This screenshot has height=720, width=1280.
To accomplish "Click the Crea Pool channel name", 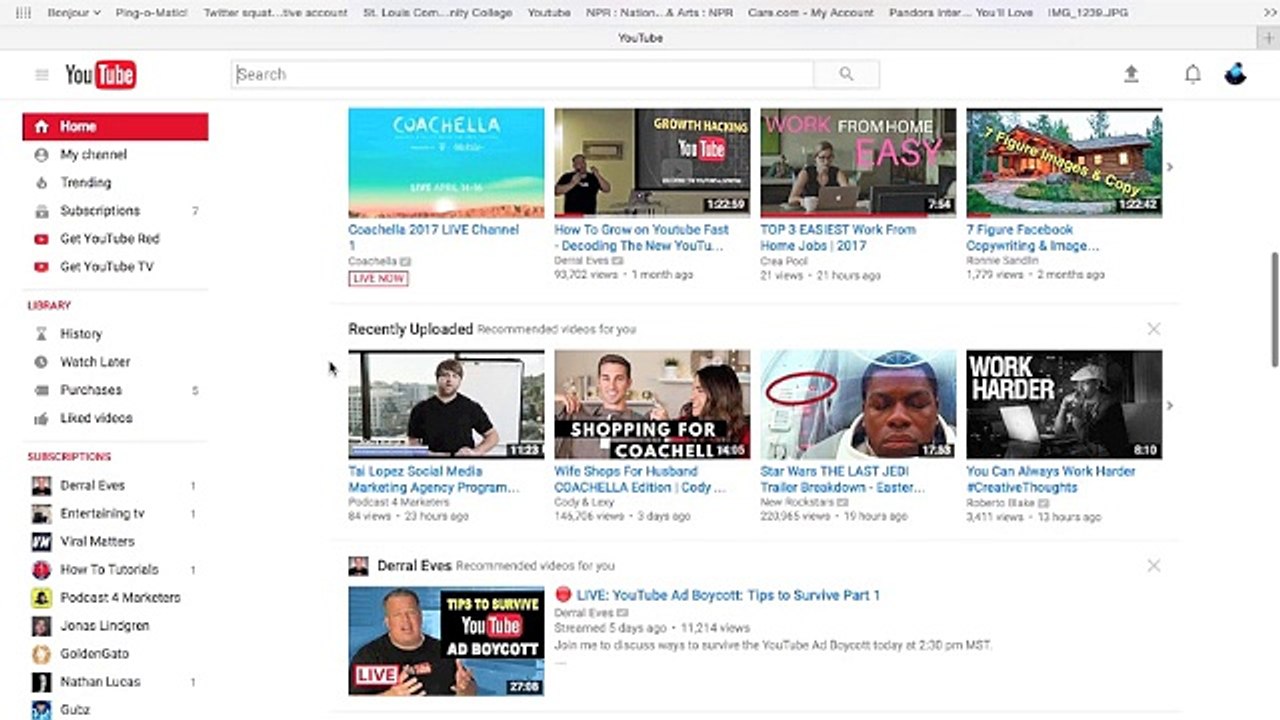I will click(784, 261).
